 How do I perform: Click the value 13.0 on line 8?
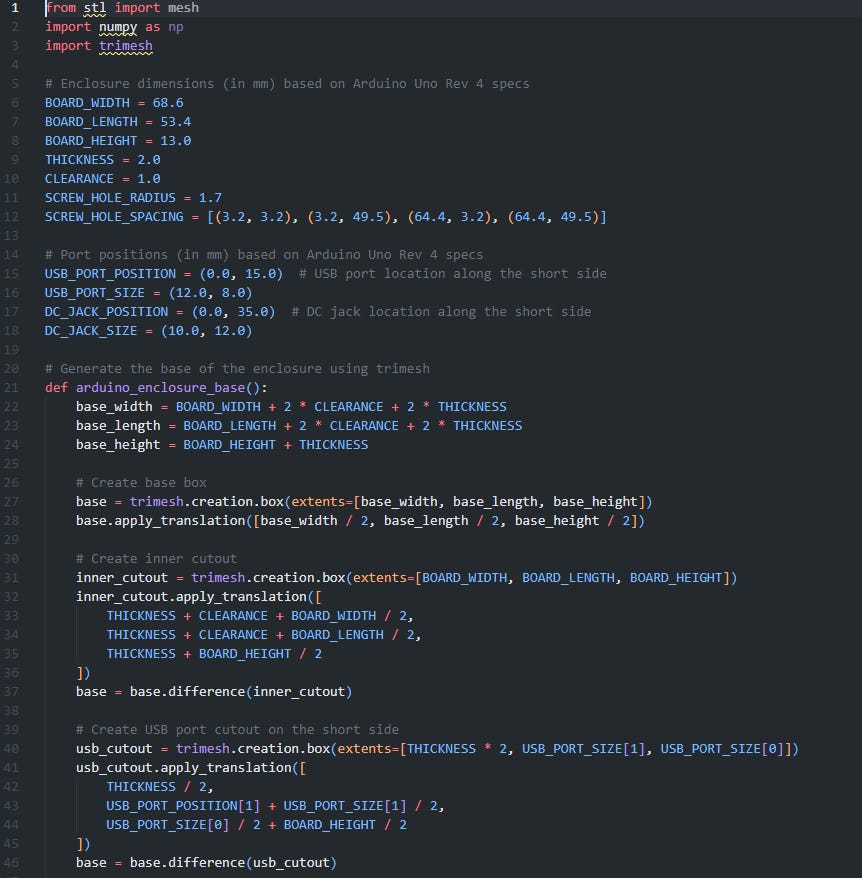coord(176,141)
